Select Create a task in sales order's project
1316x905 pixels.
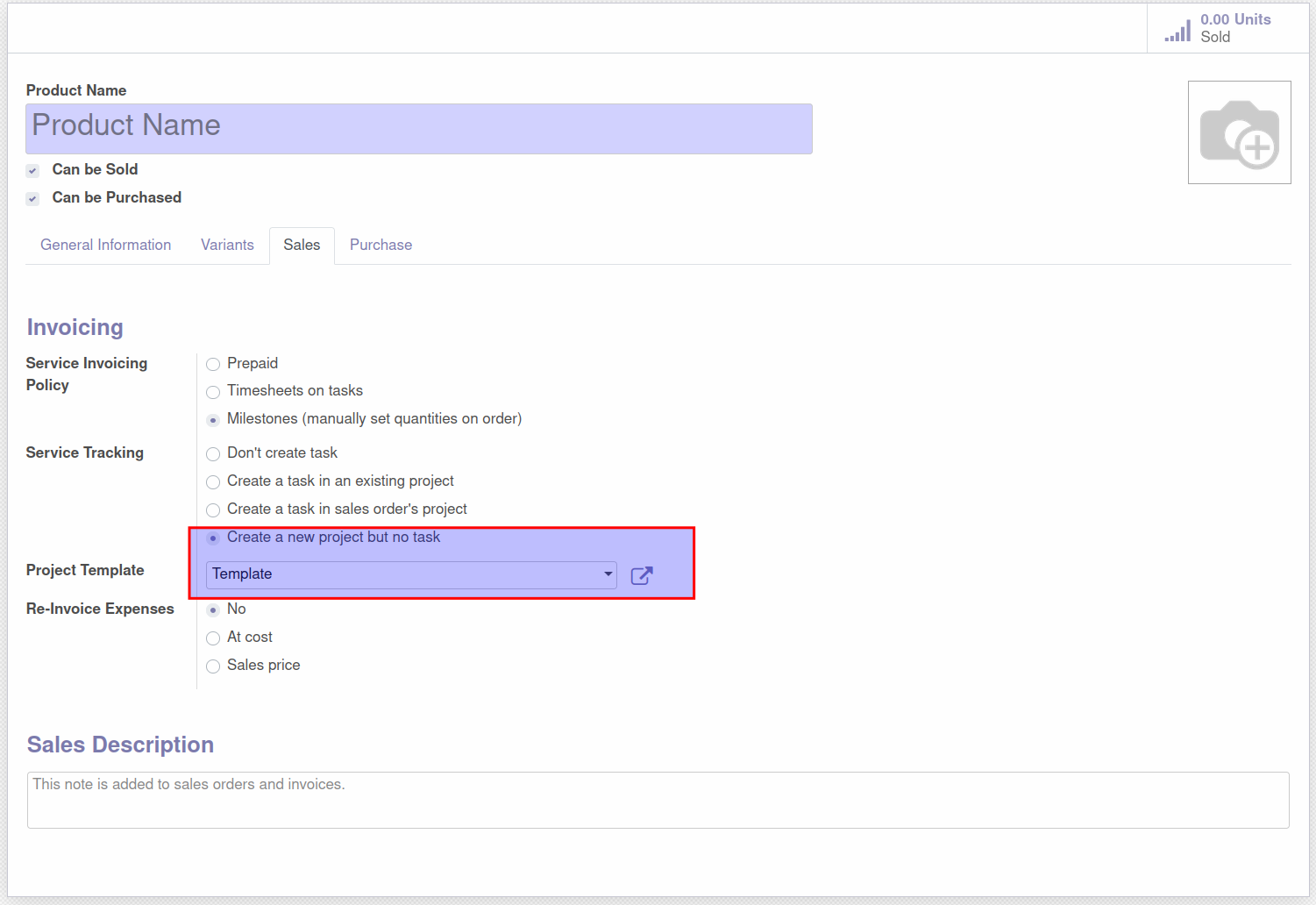click(x=213, y=510)
